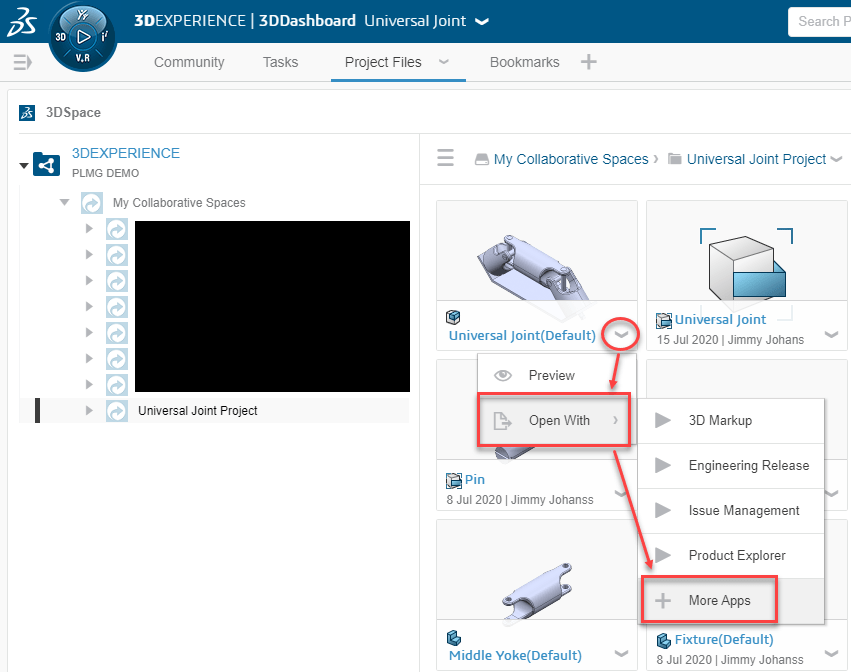This screenshot has height=672, width=851.
Task: Click the breadcrumb drive icon
Action: point(481,159)
